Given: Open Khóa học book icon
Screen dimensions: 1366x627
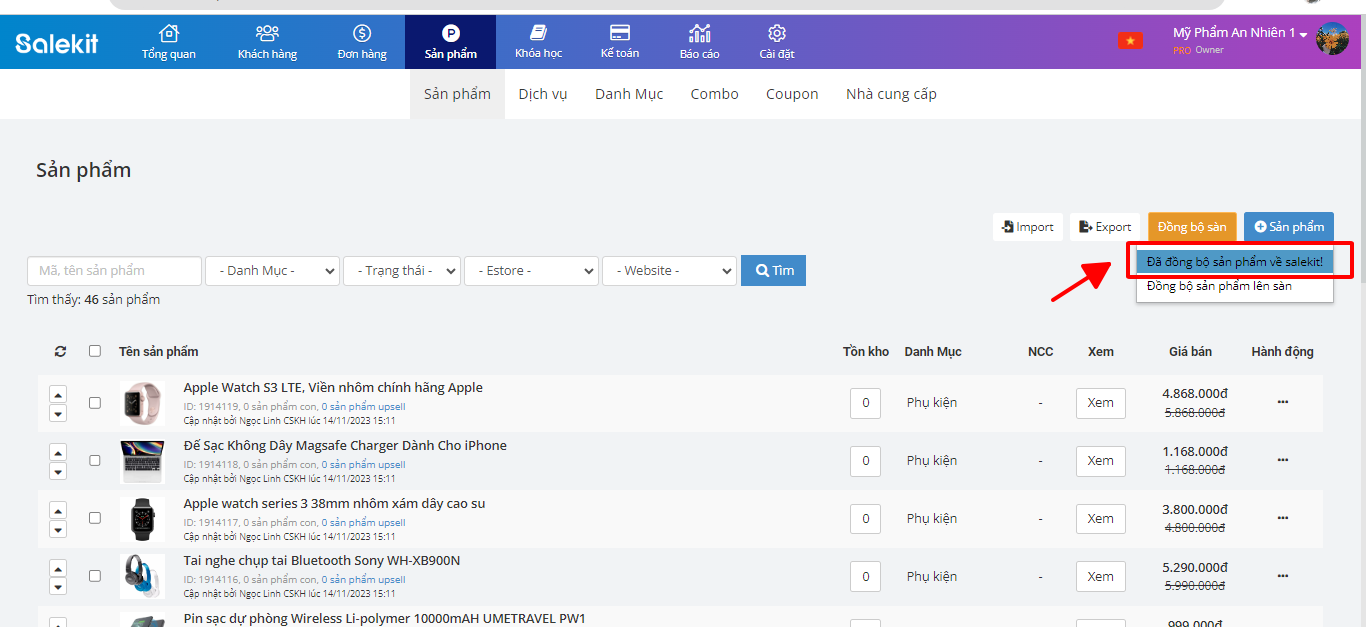Looking at the screenshot, I should point(538,33).
